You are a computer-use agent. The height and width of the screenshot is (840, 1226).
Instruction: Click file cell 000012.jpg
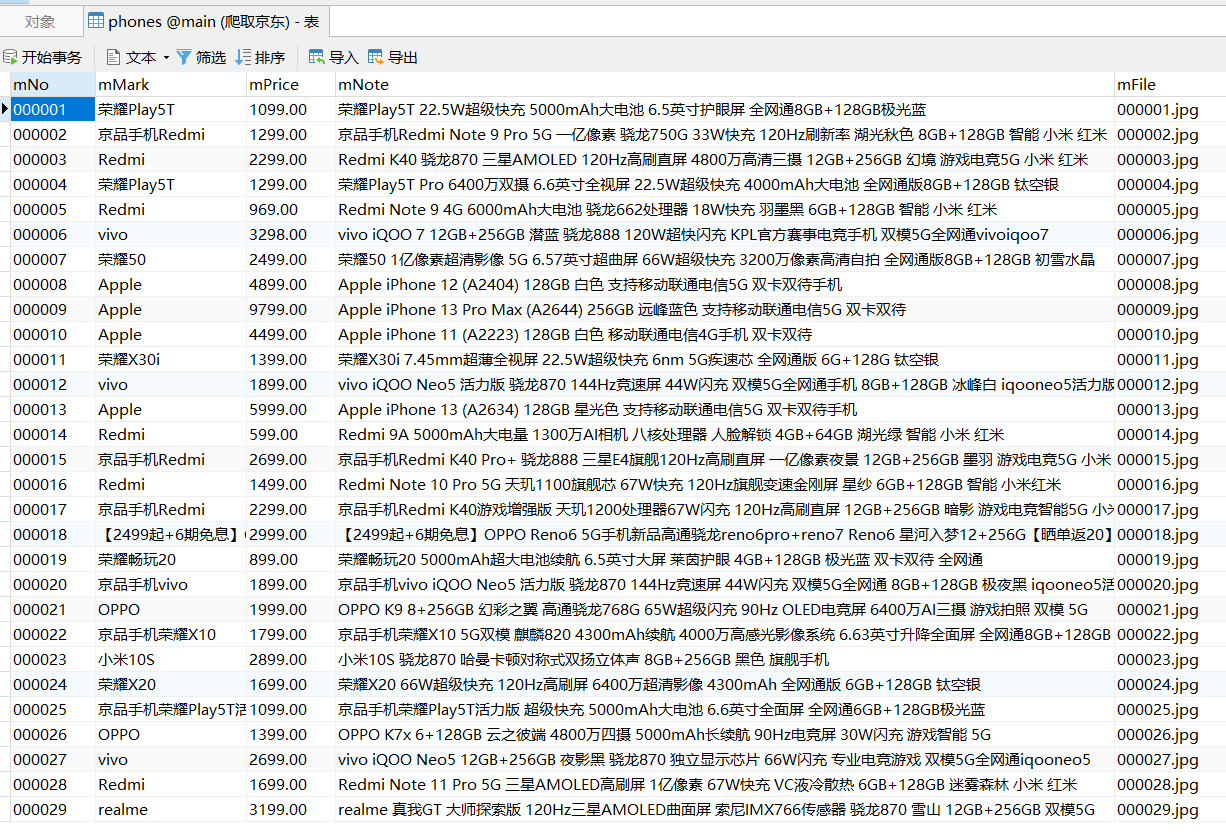[x=1170, y=384]
